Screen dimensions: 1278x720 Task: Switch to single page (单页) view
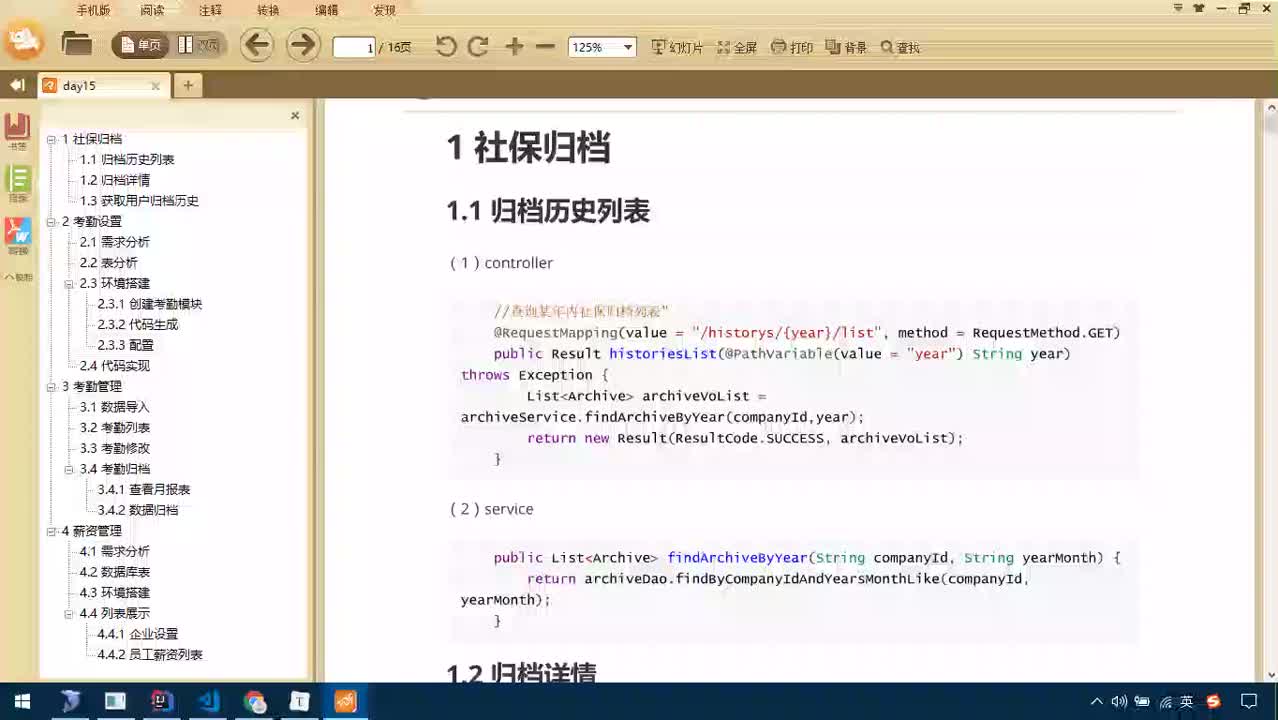tap(140, 45)
